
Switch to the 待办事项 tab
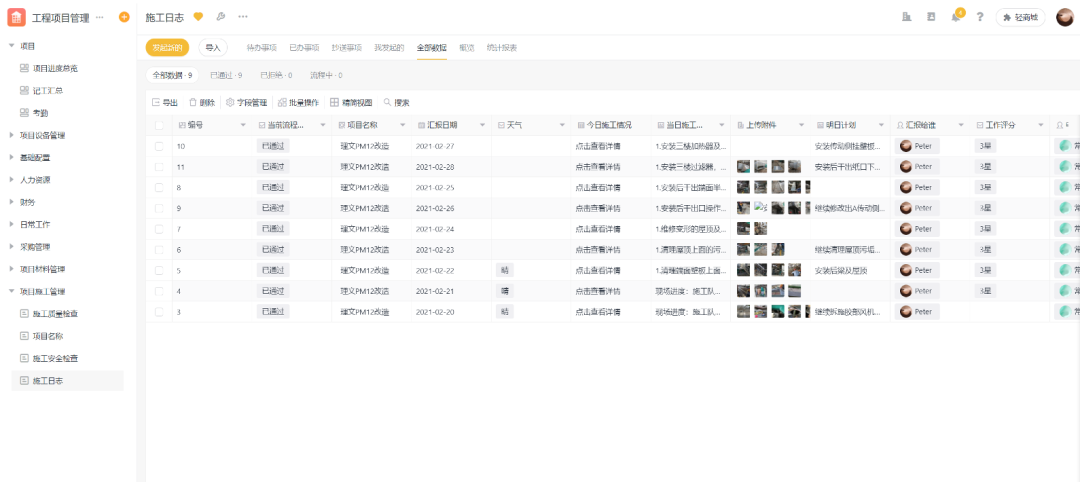coord(261,47)
